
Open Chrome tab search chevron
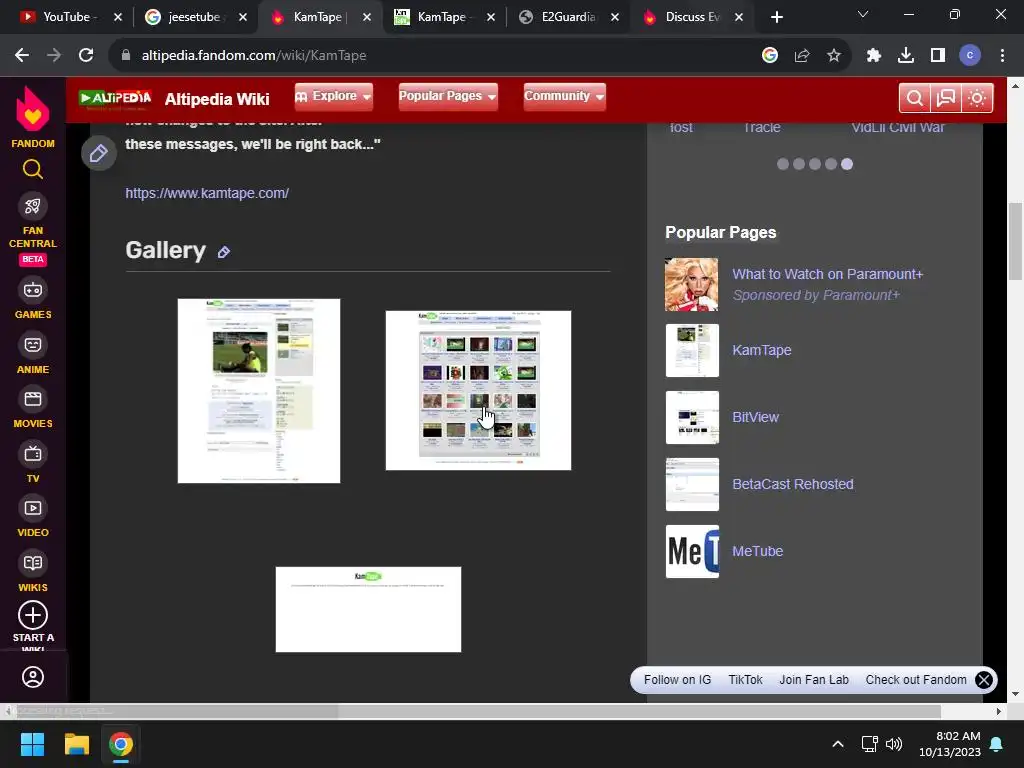click(863, 14)
